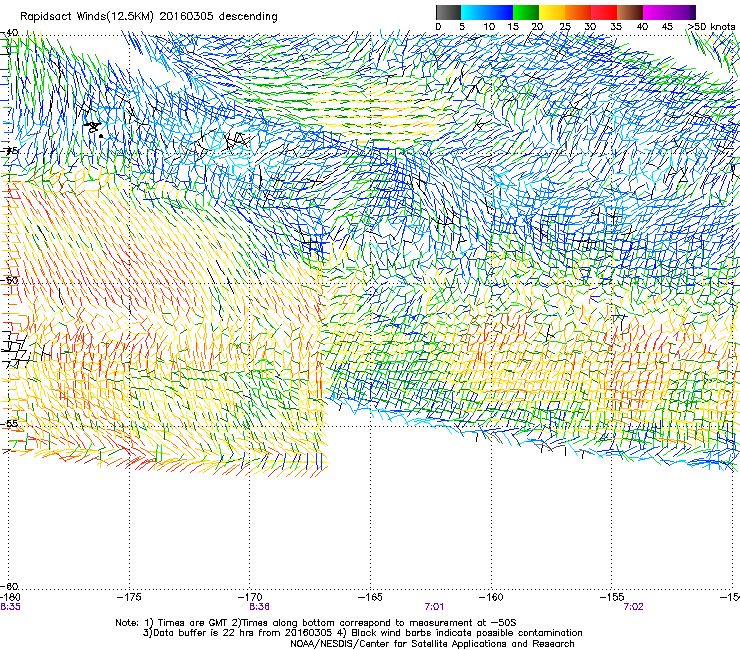740x650 pixels.
Task: Click the 6:36 purple time label
Action: (x=259, y=607)
